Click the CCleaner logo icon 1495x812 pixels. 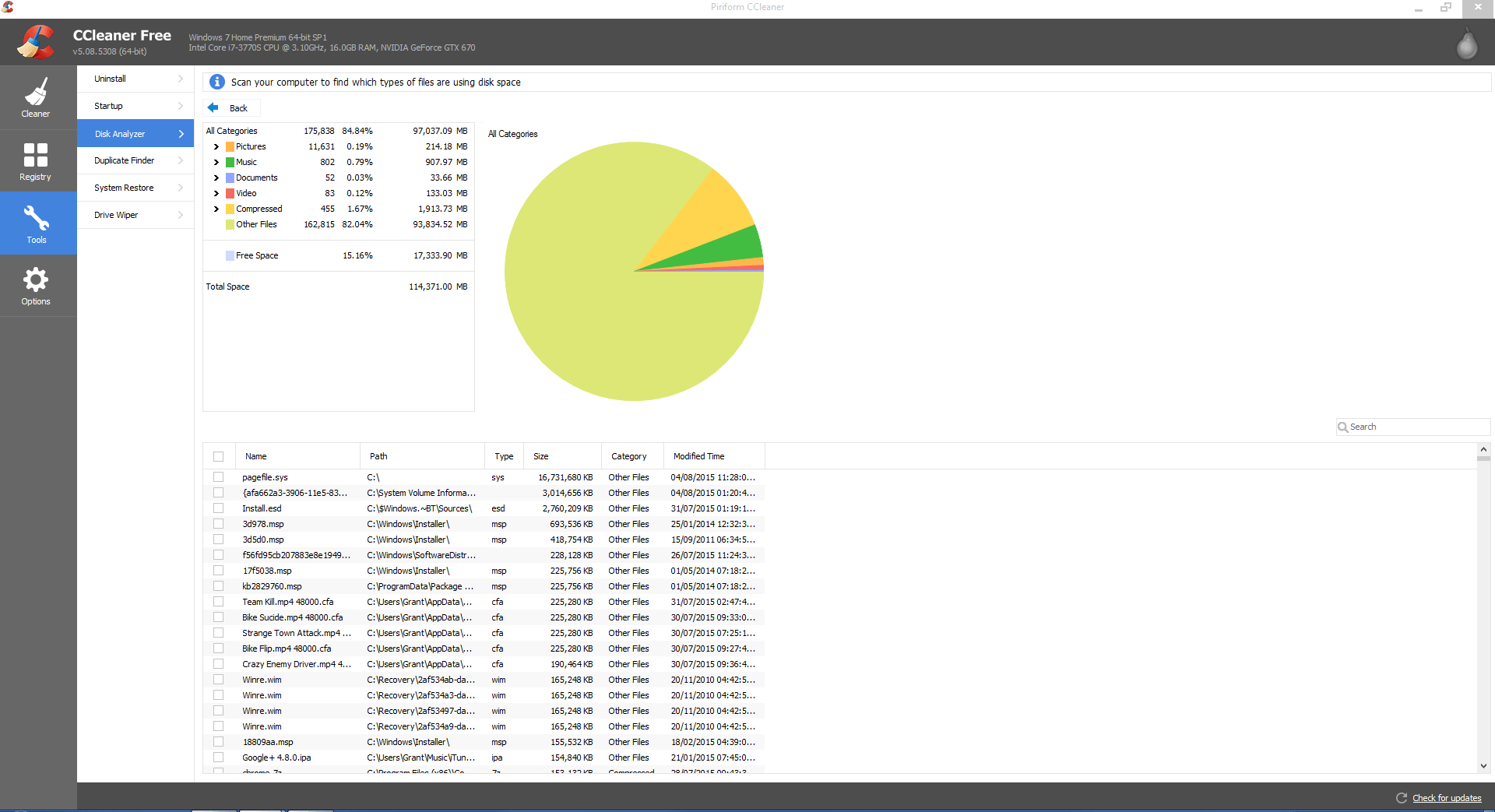pyautogui.click(x=36, y=41)
